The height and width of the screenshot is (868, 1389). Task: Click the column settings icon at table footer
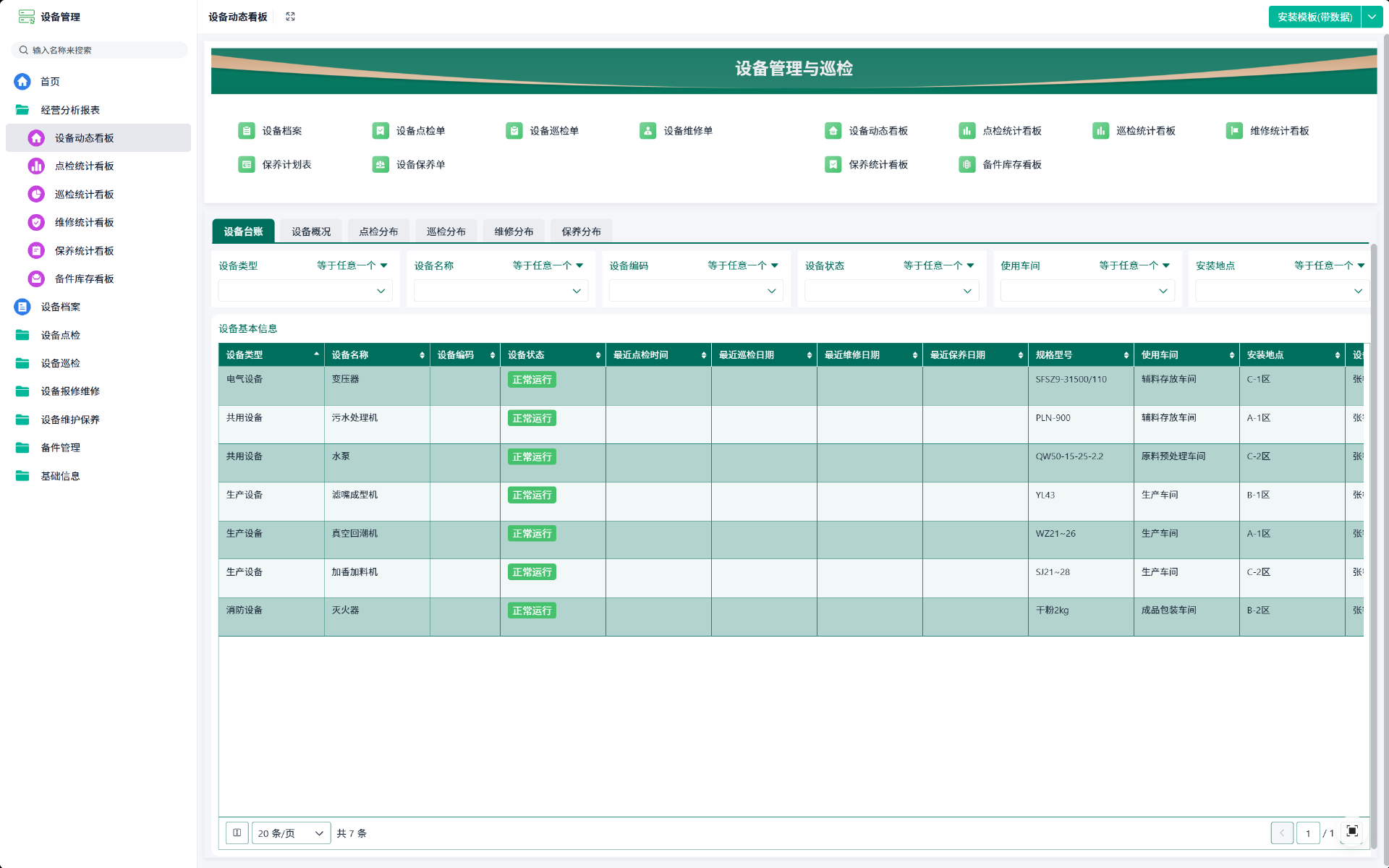[x=237, y=833]
